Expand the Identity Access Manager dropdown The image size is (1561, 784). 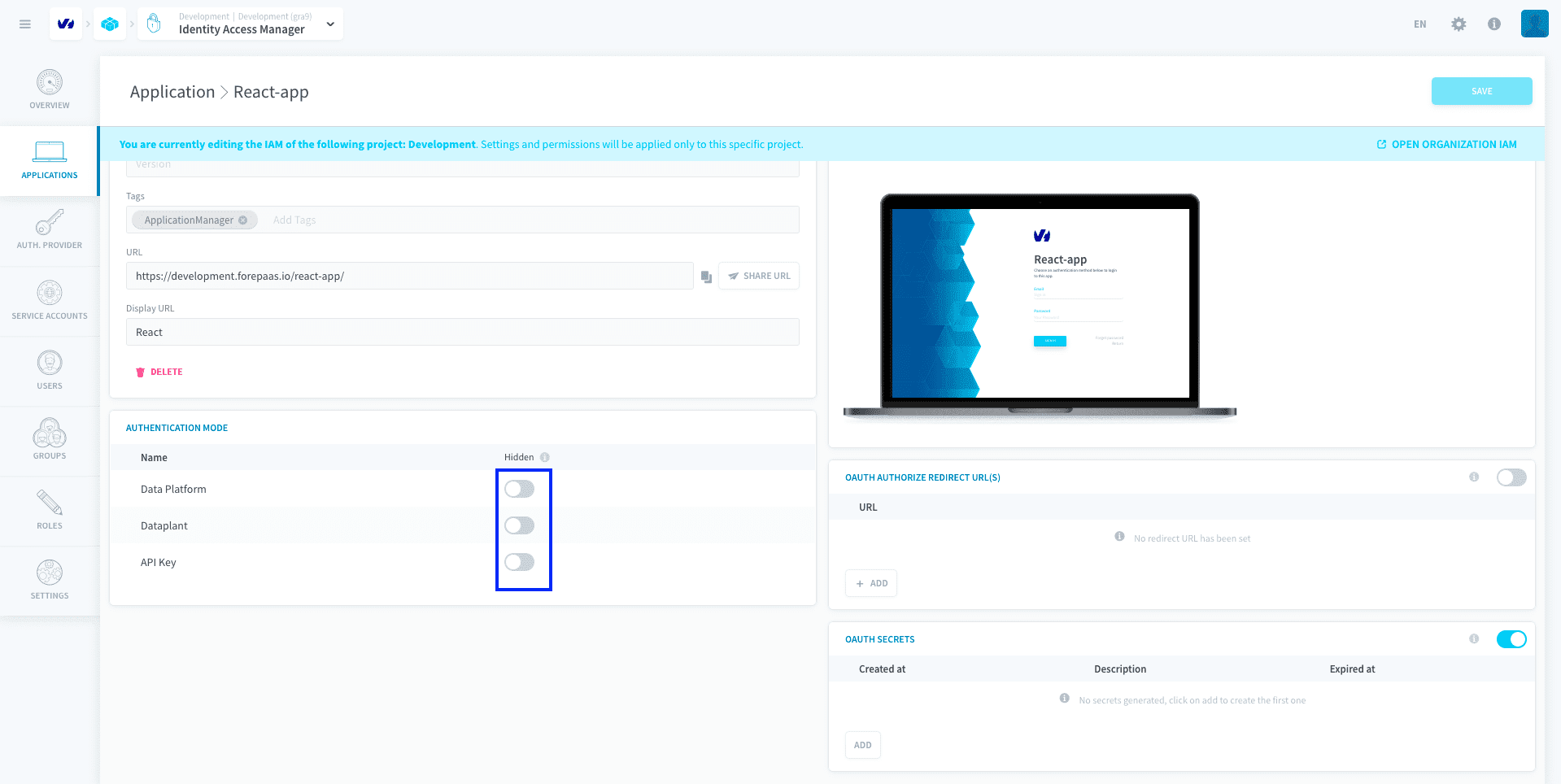330,24
